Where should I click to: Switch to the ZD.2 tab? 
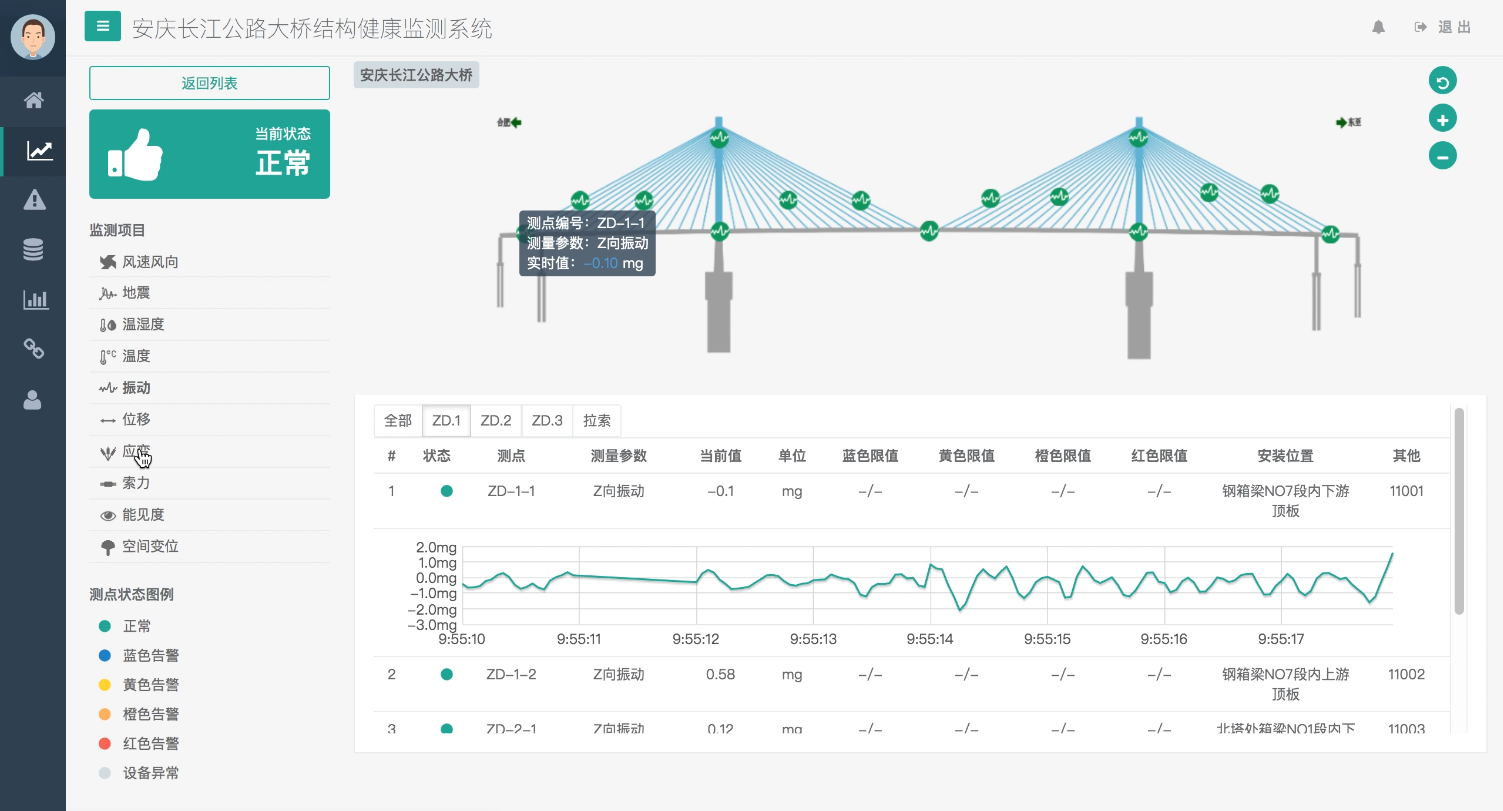[496, 421]
